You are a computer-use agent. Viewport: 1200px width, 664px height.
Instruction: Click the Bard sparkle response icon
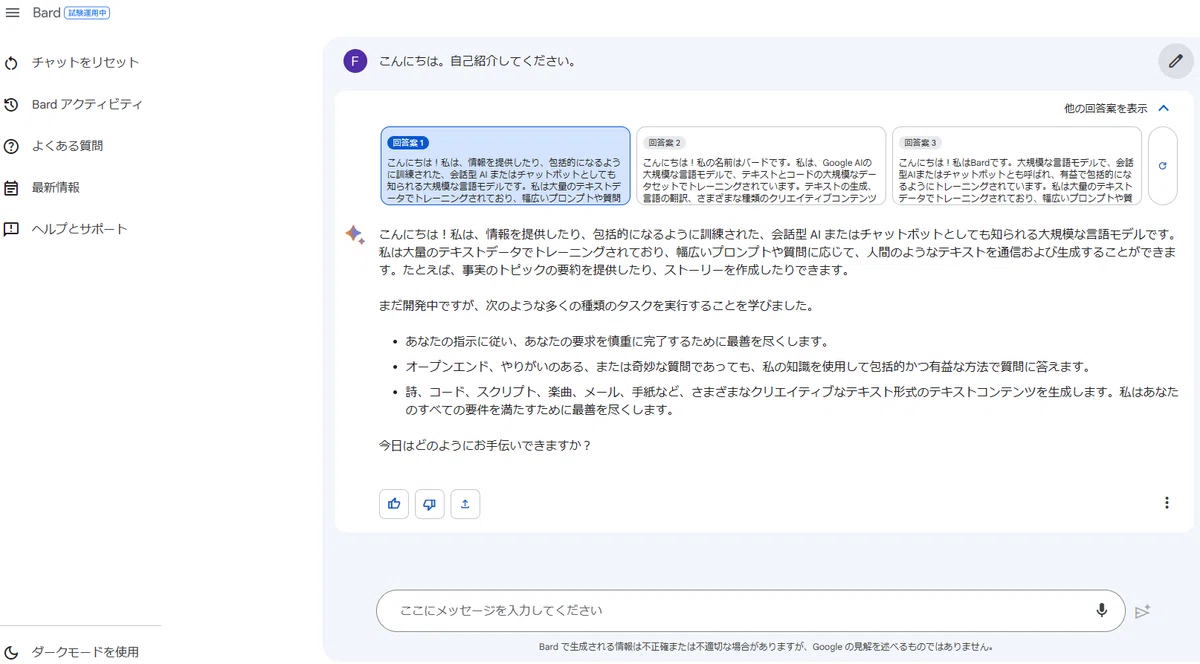[x=355, y=234]
